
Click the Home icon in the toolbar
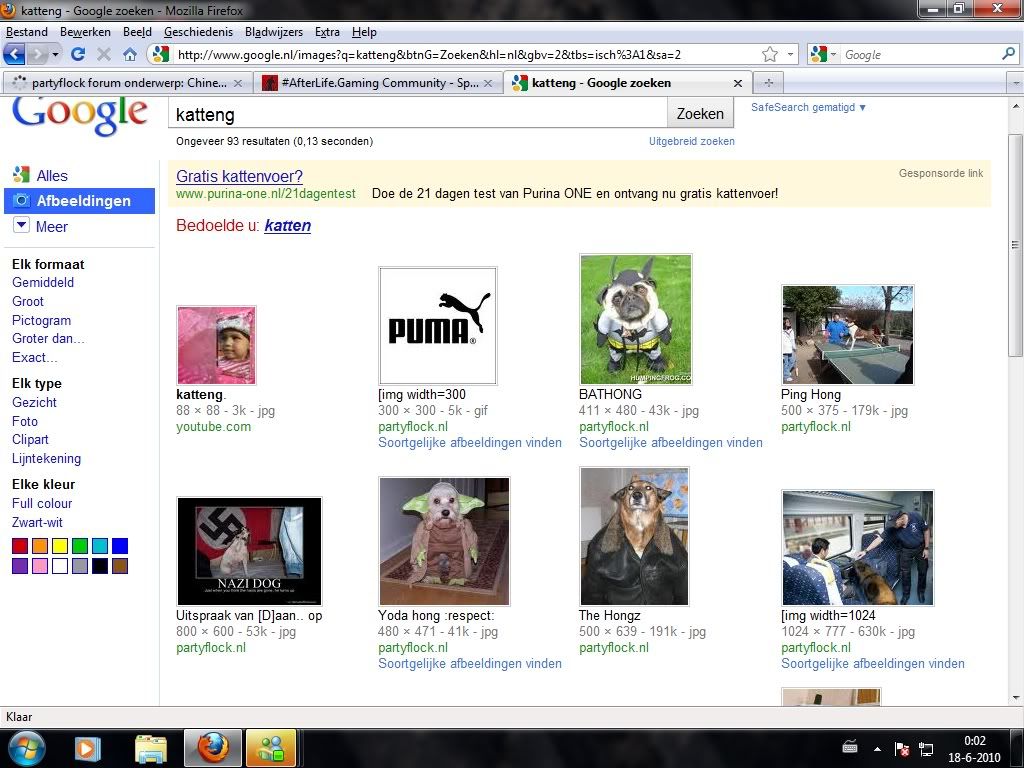130,54
